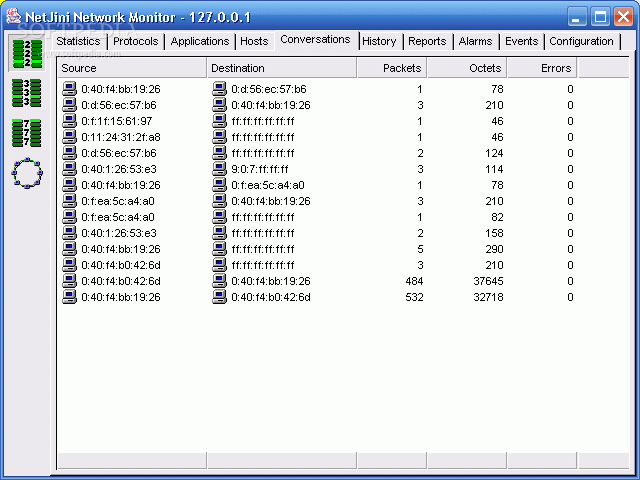The width and height of the screenshot is (640, 480).
Task: Open the Hosts tab
Action: coord(254,41)
